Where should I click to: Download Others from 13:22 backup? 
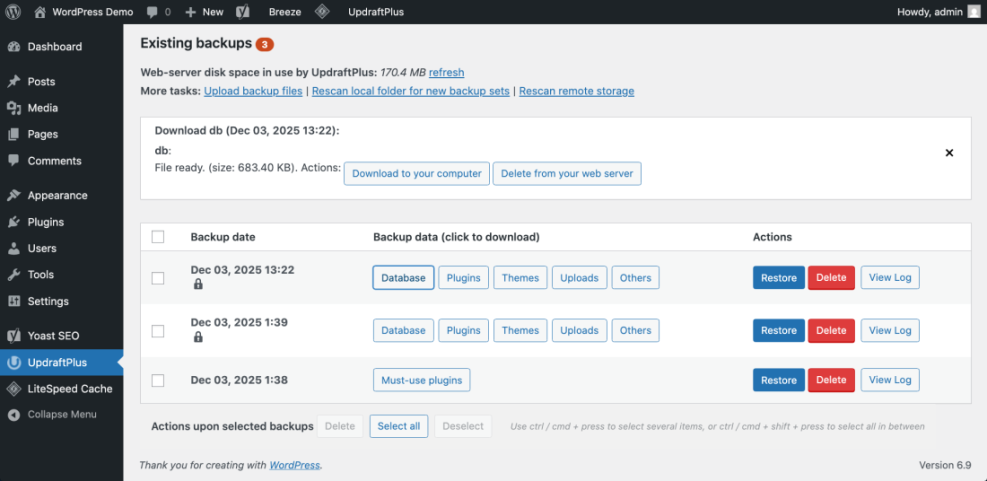click(x=636, y=278)
